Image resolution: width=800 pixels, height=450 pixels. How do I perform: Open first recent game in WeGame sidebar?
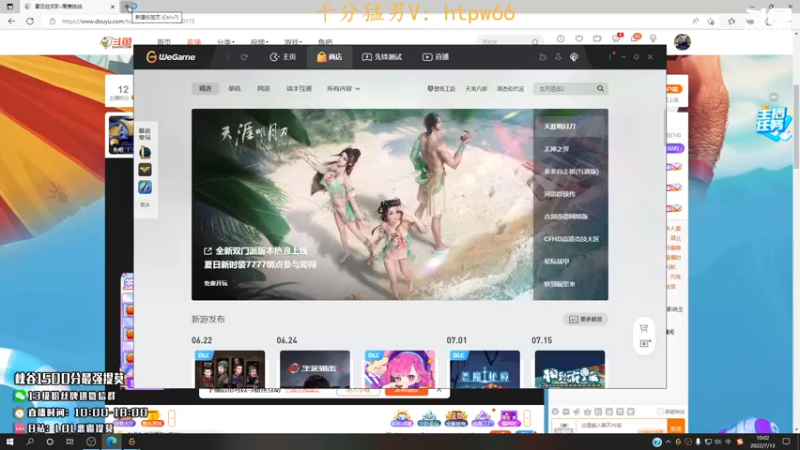(x=145, y=152)
